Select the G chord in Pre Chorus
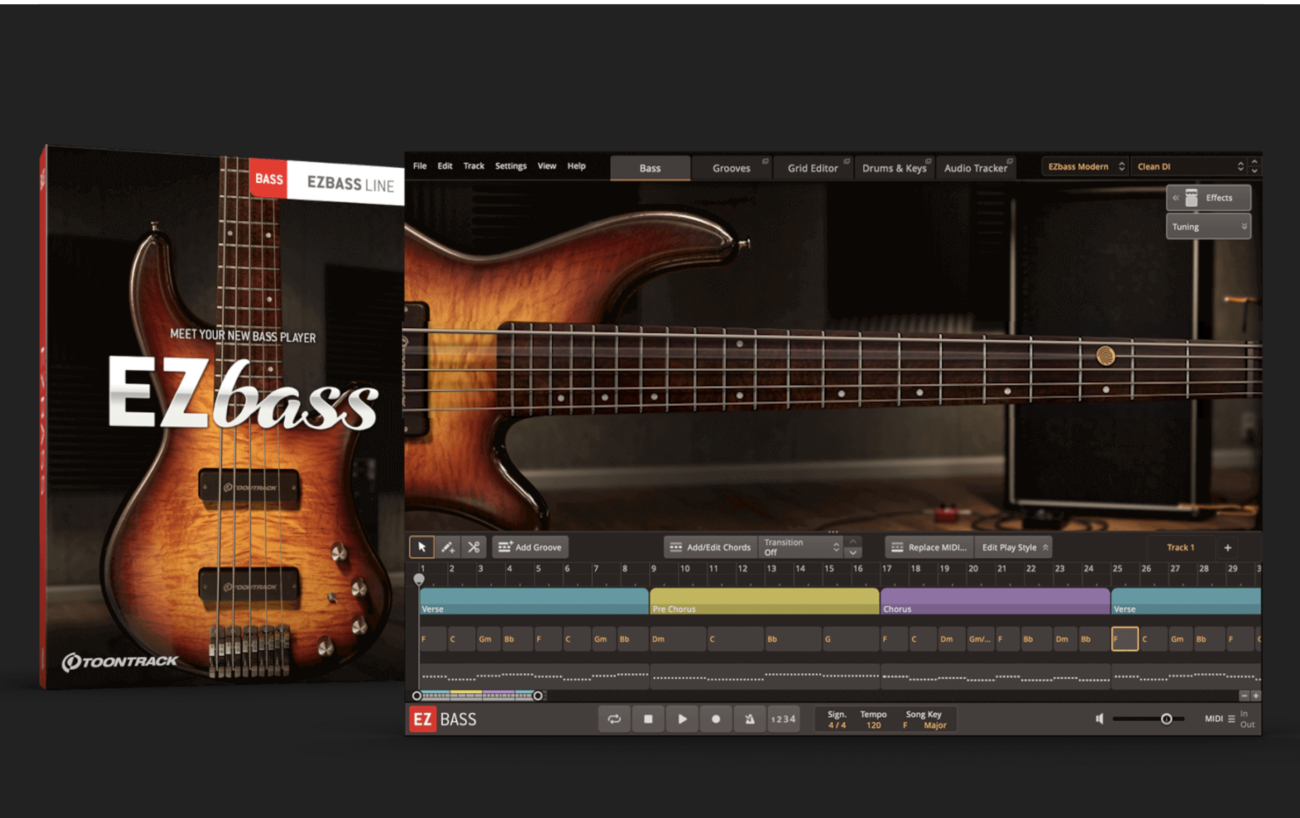This screenshot has height=818, width=1300. tap(850, 638)
